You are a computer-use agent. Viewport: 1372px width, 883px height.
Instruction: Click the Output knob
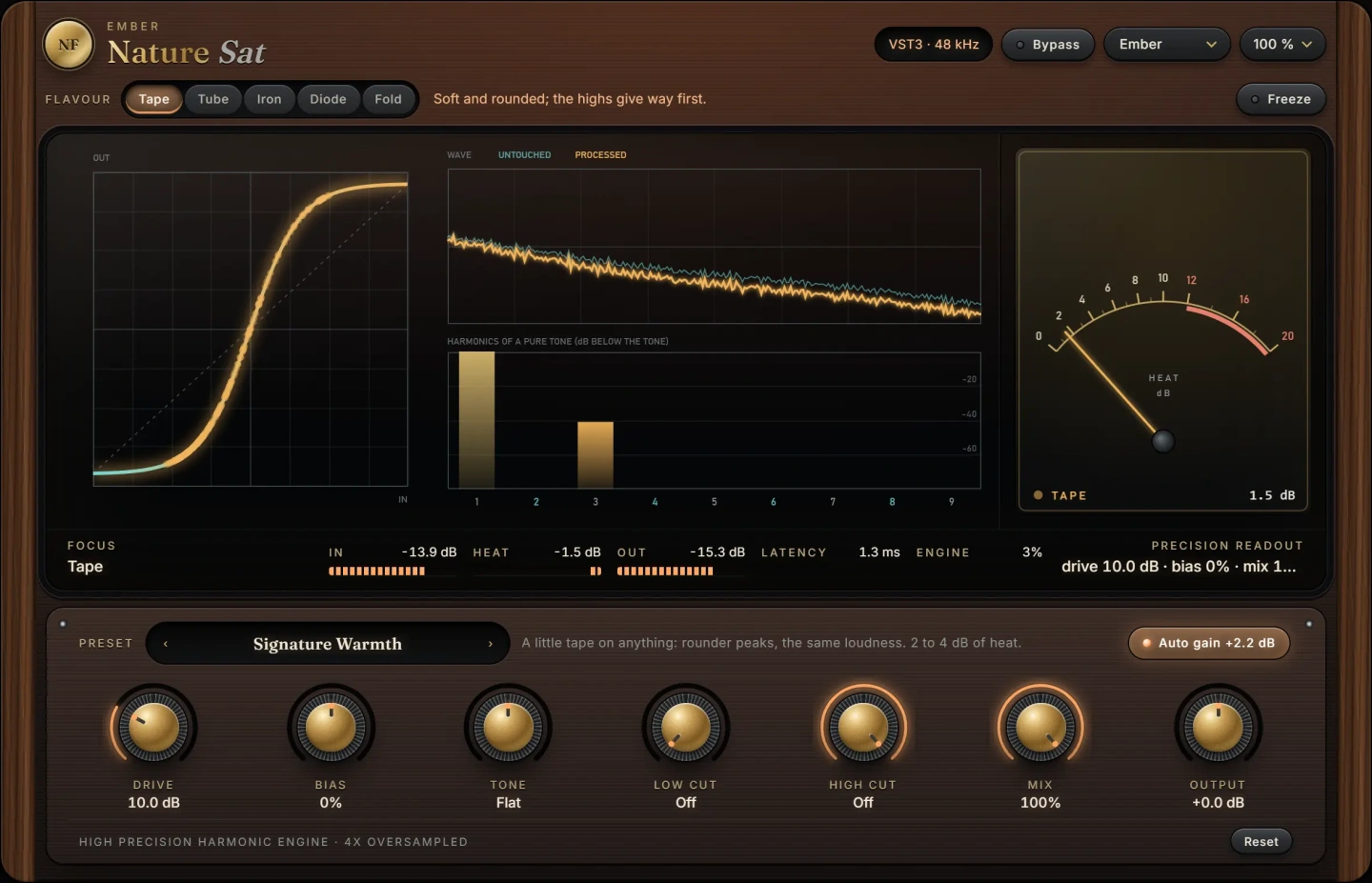pos(1218,728)
